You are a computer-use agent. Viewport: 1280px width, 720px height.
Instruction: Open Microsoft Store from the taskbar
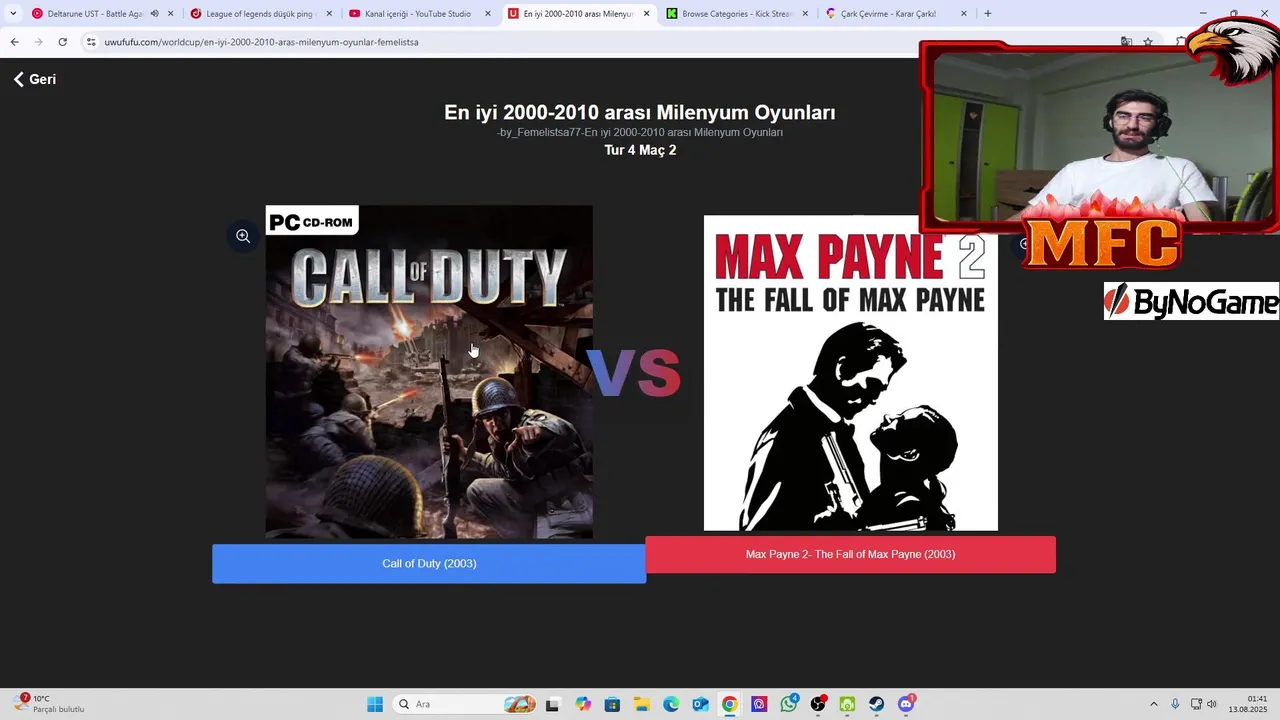[612, 704]
